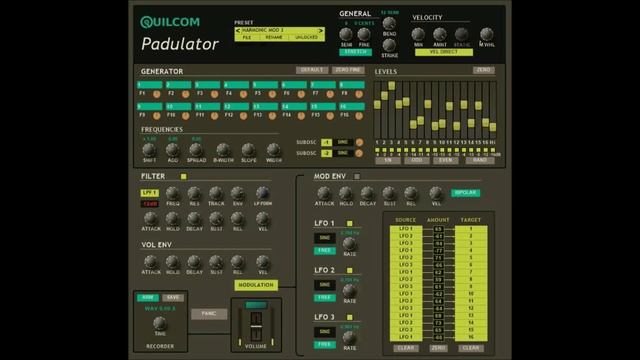The height and width of the screenshot is (360, 640).
Task: Click the velocity MIN knob
Action: [x=418, y=35]
